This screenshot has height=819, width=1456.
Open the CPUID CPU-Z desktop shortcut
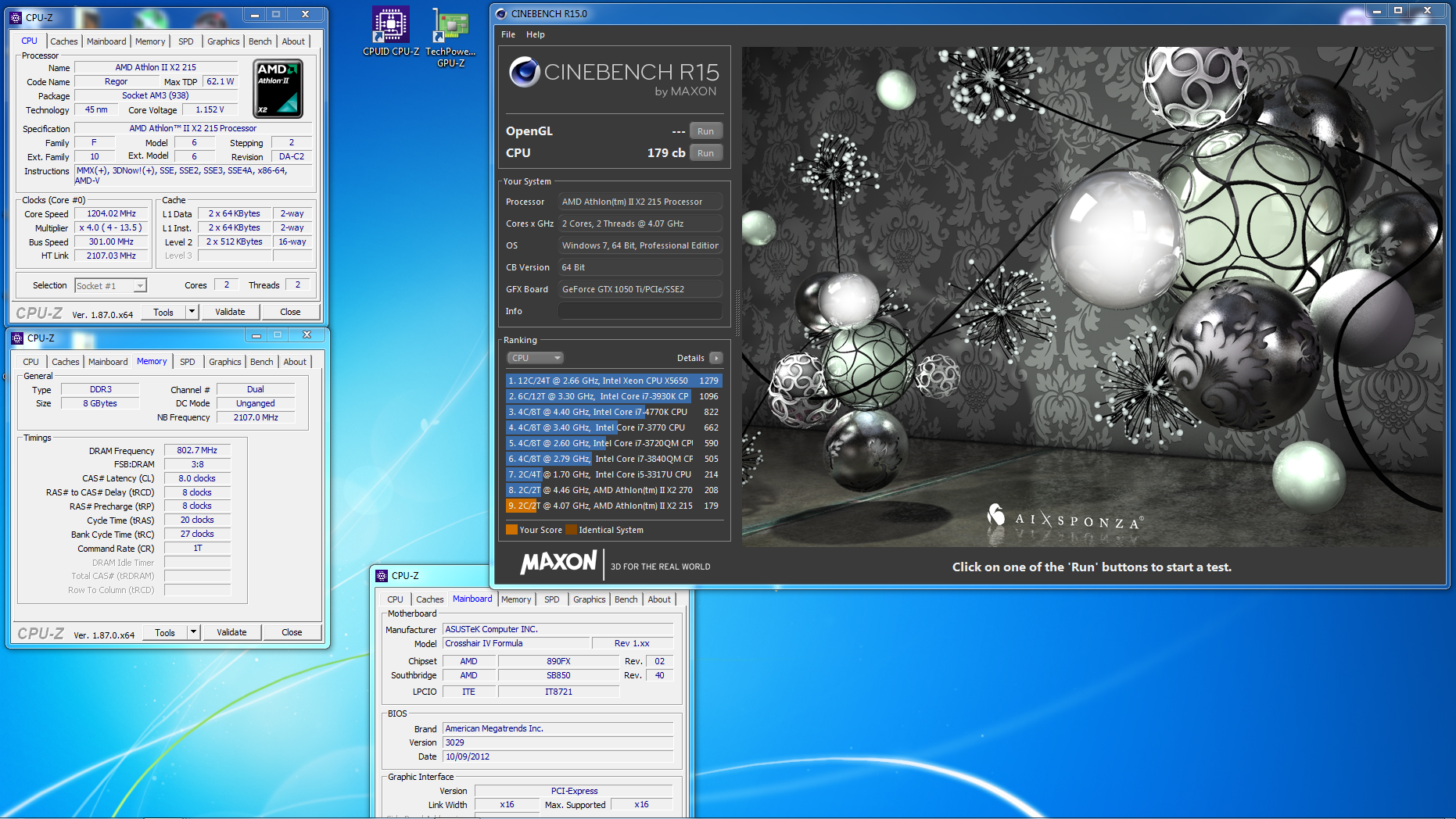pyautogui.click(x=390, y=31)
